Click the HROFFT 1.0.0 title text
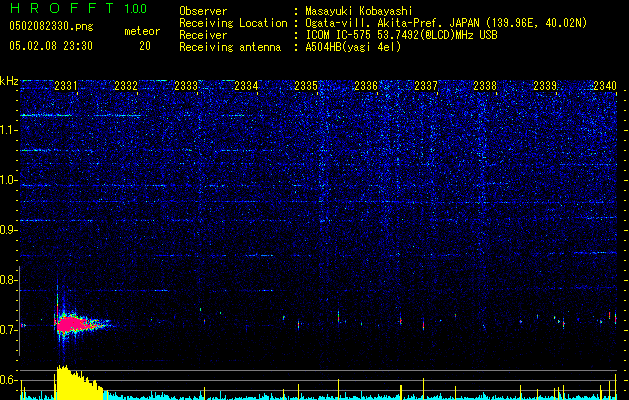This screenshot has width=629, height=400. [x=79, y=8]
